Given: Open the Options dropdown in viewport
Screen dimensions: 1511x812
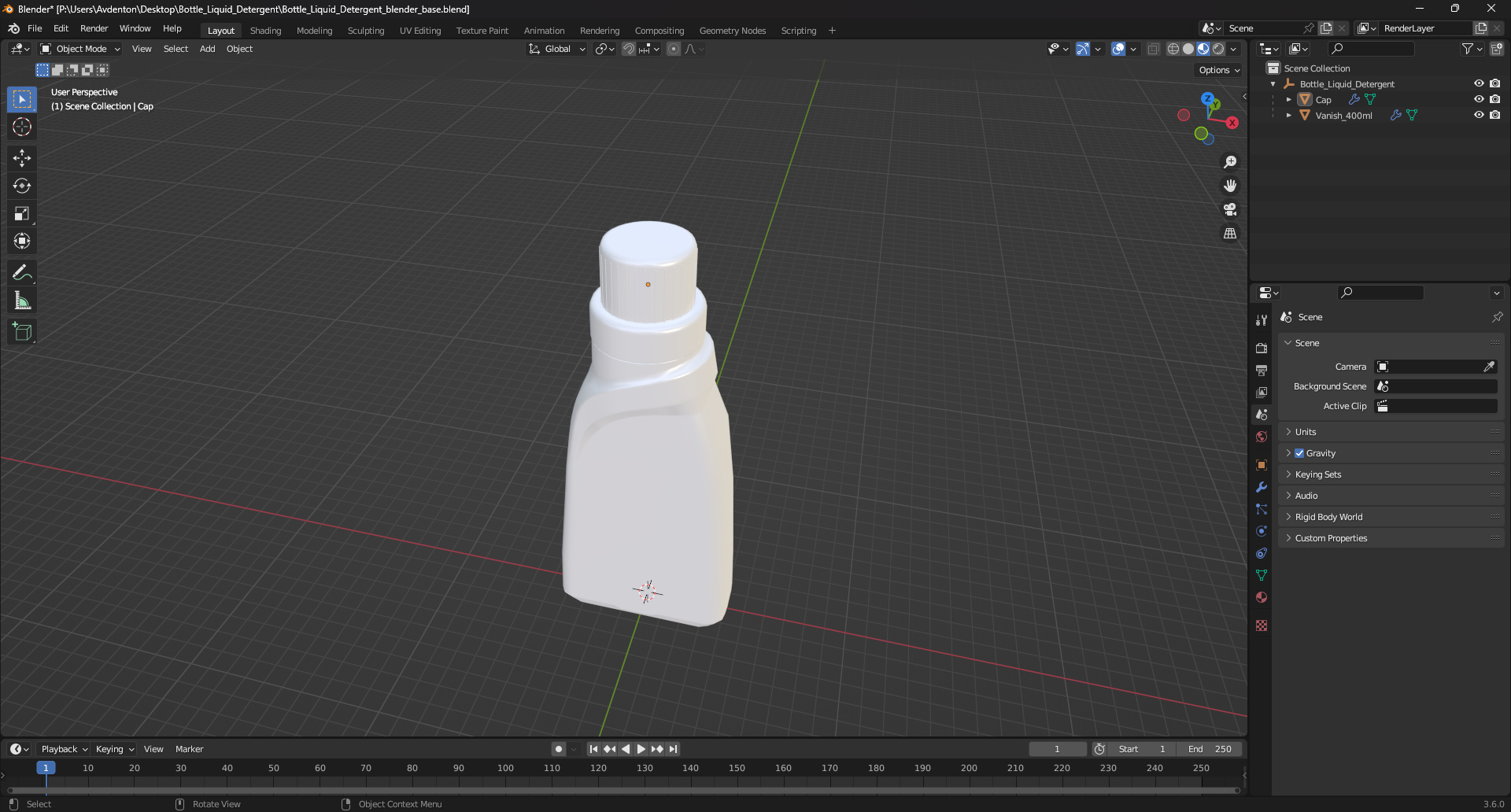Looking at the screenshot, I should pyautogui.click(x=1219, y=70).
